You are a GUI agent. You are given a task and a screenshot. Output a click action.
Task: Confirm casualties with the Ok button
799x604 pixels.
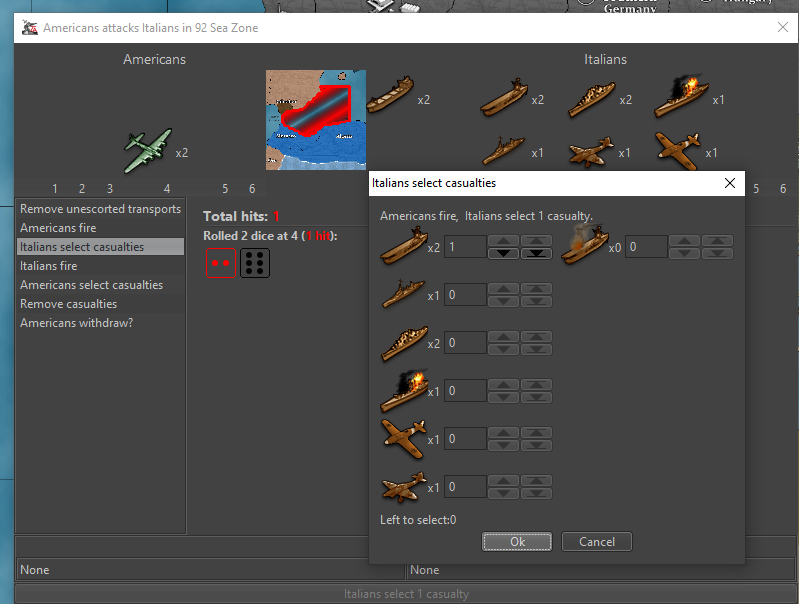pos(517,542)
